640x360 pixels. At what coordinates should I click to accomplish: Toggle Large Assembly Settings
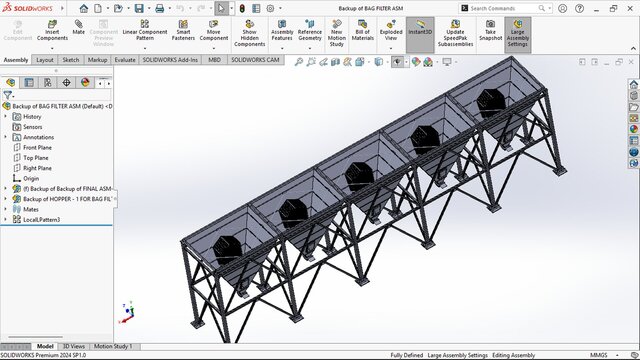[518, 34]
